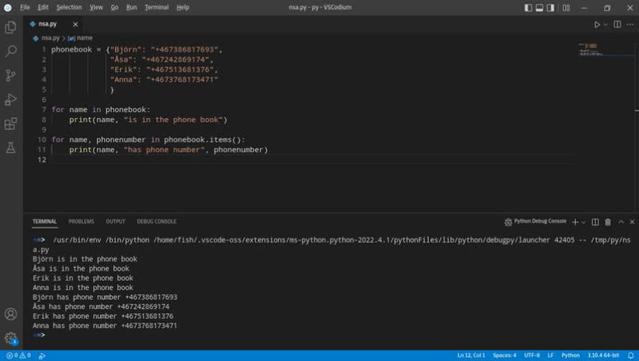Image resolution: width=639 pixels, height=361 pixels.
Task: Open the Go menu
Action: [115, 7]
